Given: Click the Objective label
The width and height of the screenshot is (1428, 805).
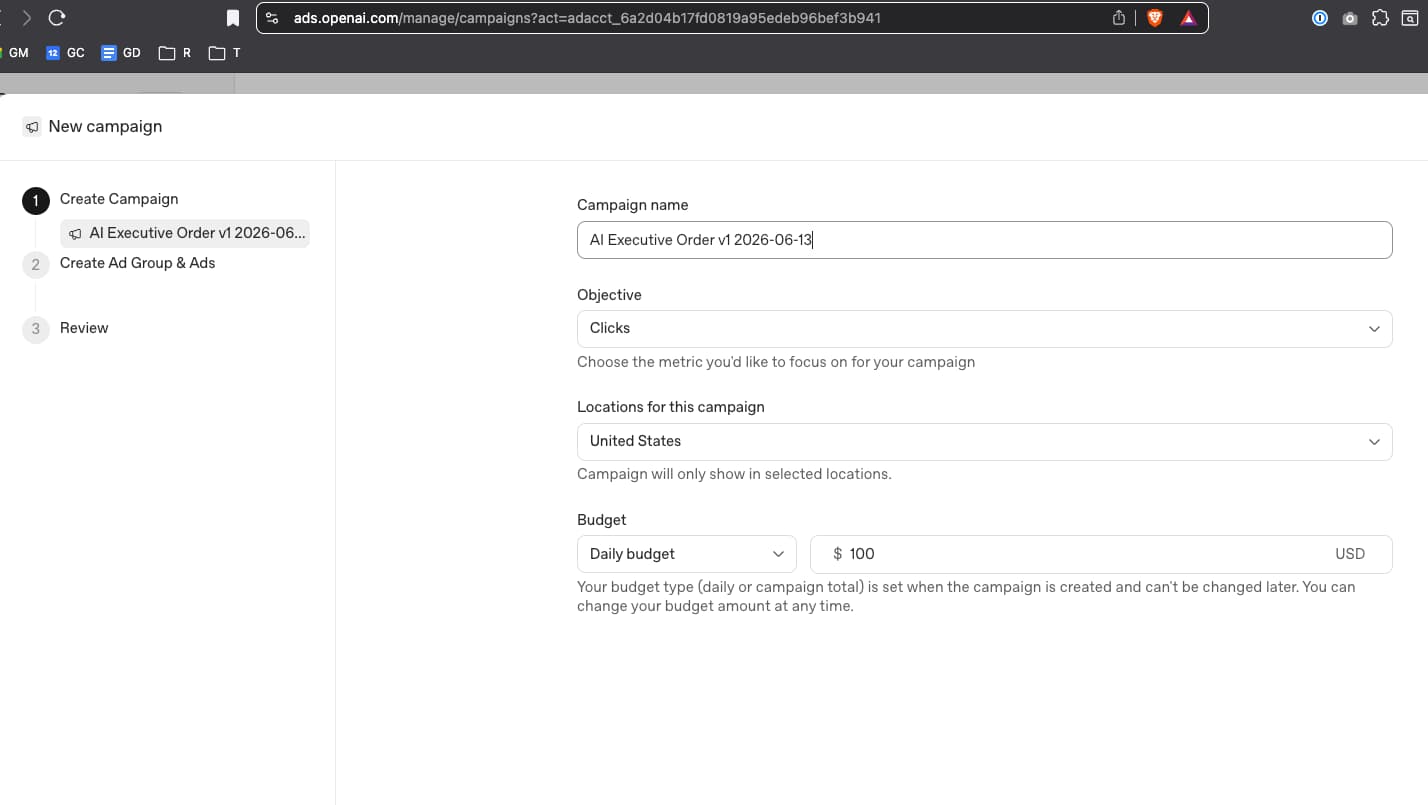Looking at the screenshot, I should point(609,295).
